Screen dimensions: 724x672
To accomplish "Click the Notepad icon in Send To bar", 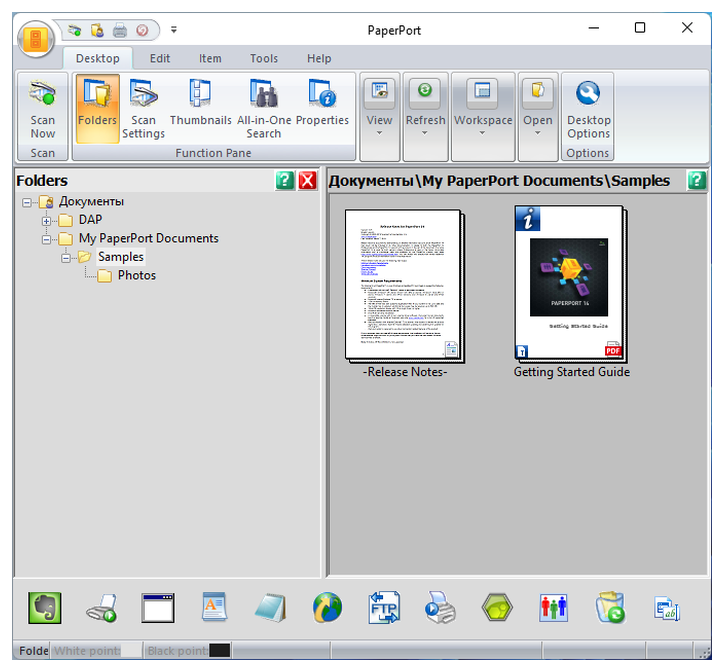I will (271, 608).
